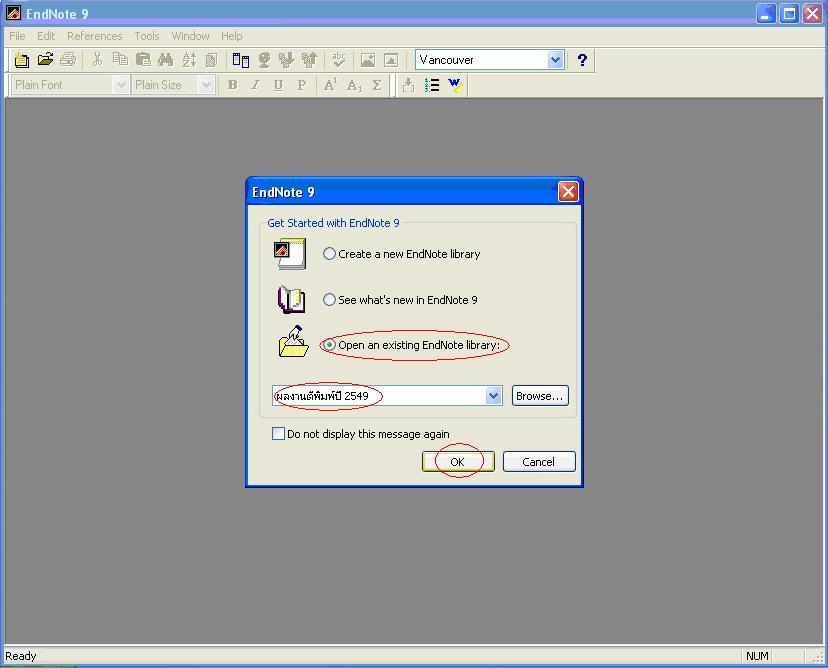Click the Subscript A icon
Image resolution: width=828 pixels, height=668 pixels.
[x=354, y=85]
